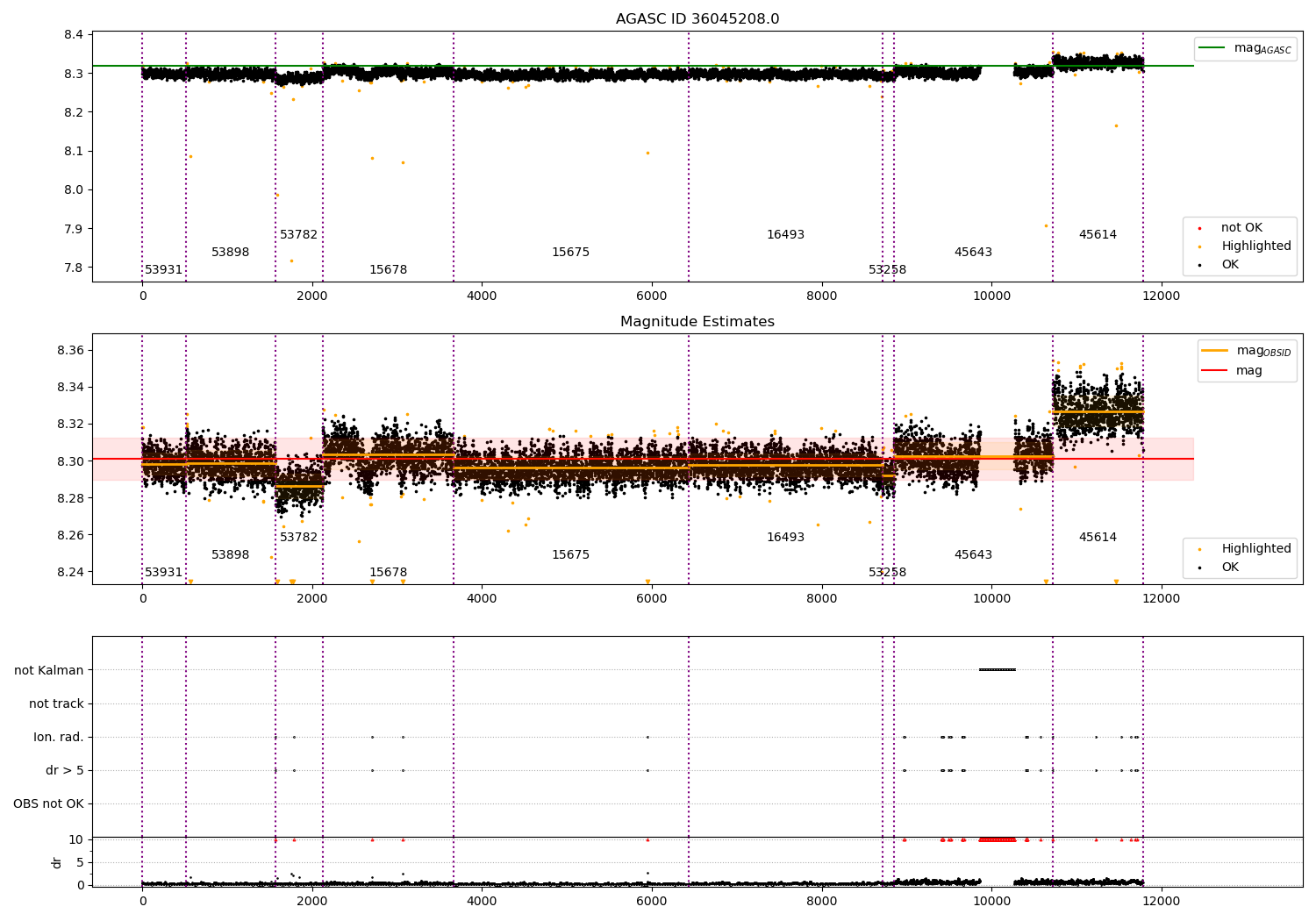Click the y-axis tick label 8.32
The image size is (1316, 921).
pos(70,424)
